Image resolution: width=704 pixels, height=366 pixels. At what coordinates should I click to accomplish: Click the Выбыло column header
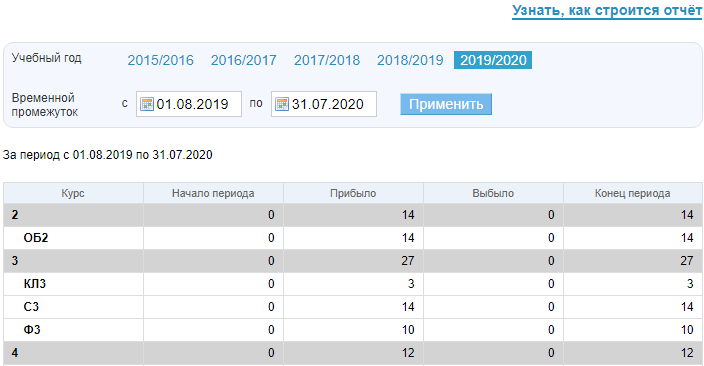[x=493, y=193]
